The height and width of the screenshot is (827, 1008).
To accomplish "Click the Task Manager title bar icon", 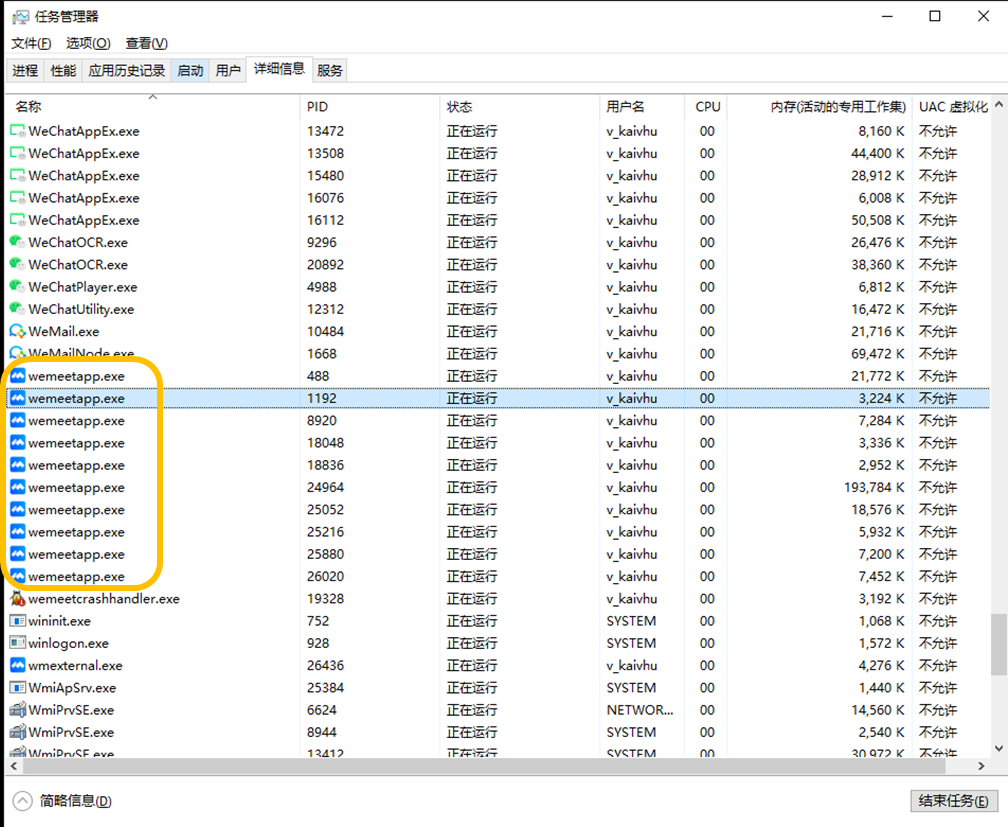I will tap(21, 17).
